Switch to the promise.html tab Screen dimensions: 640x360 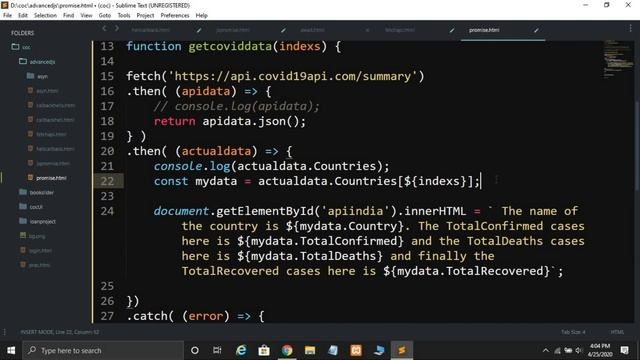(x=484, y=30)
